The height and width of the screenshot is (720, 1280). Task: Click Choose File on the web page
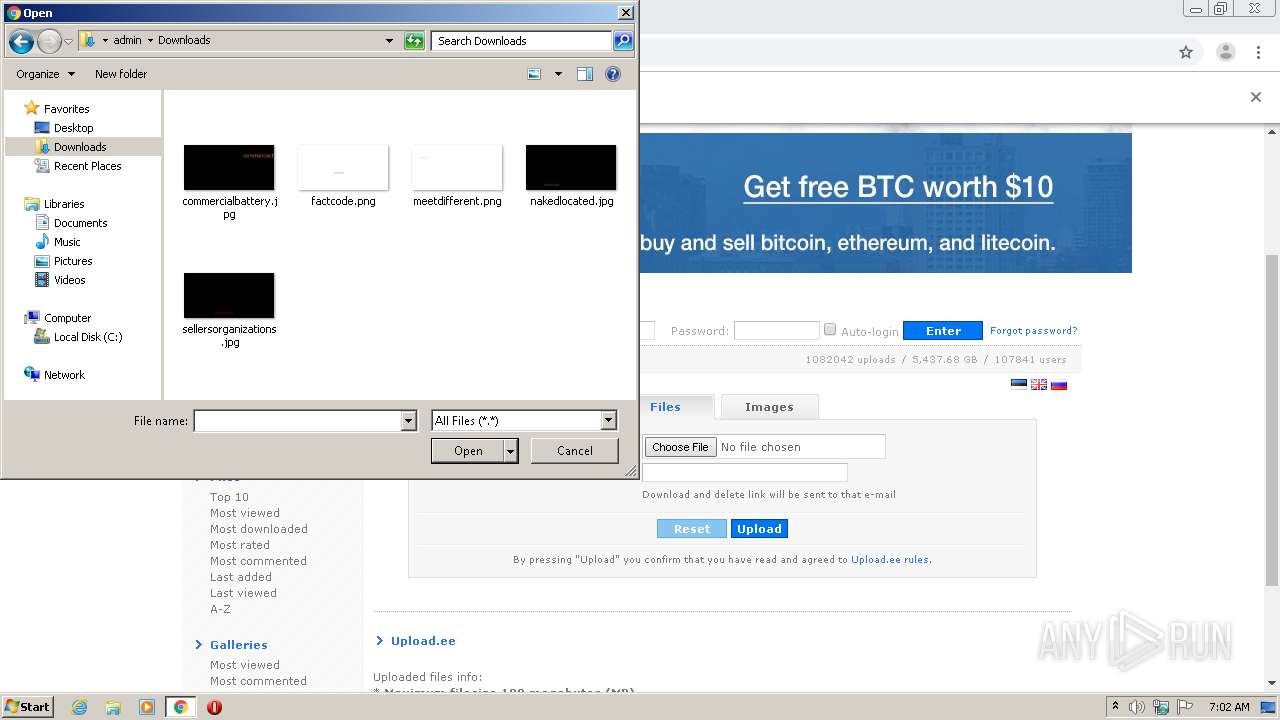point(680,447)
